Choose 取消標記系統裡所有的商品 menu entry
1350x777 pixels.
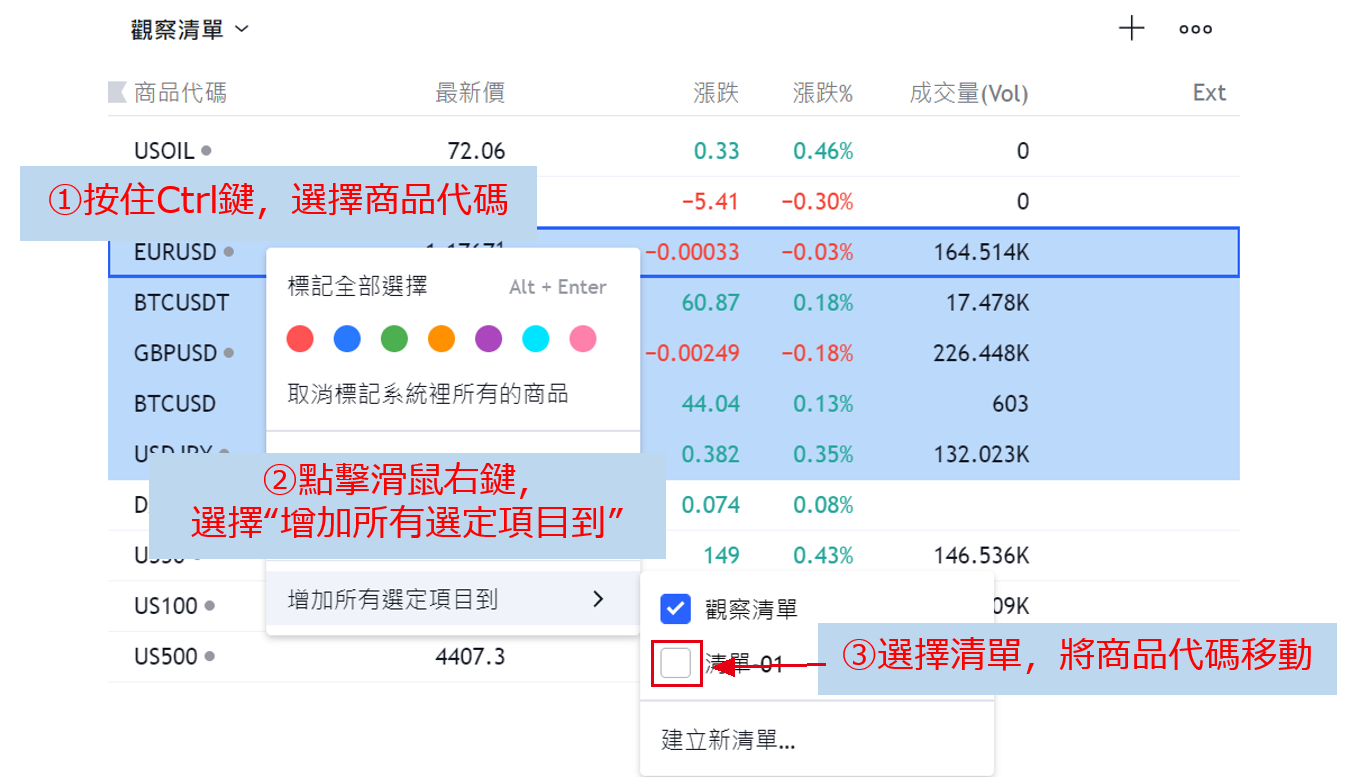453,394
